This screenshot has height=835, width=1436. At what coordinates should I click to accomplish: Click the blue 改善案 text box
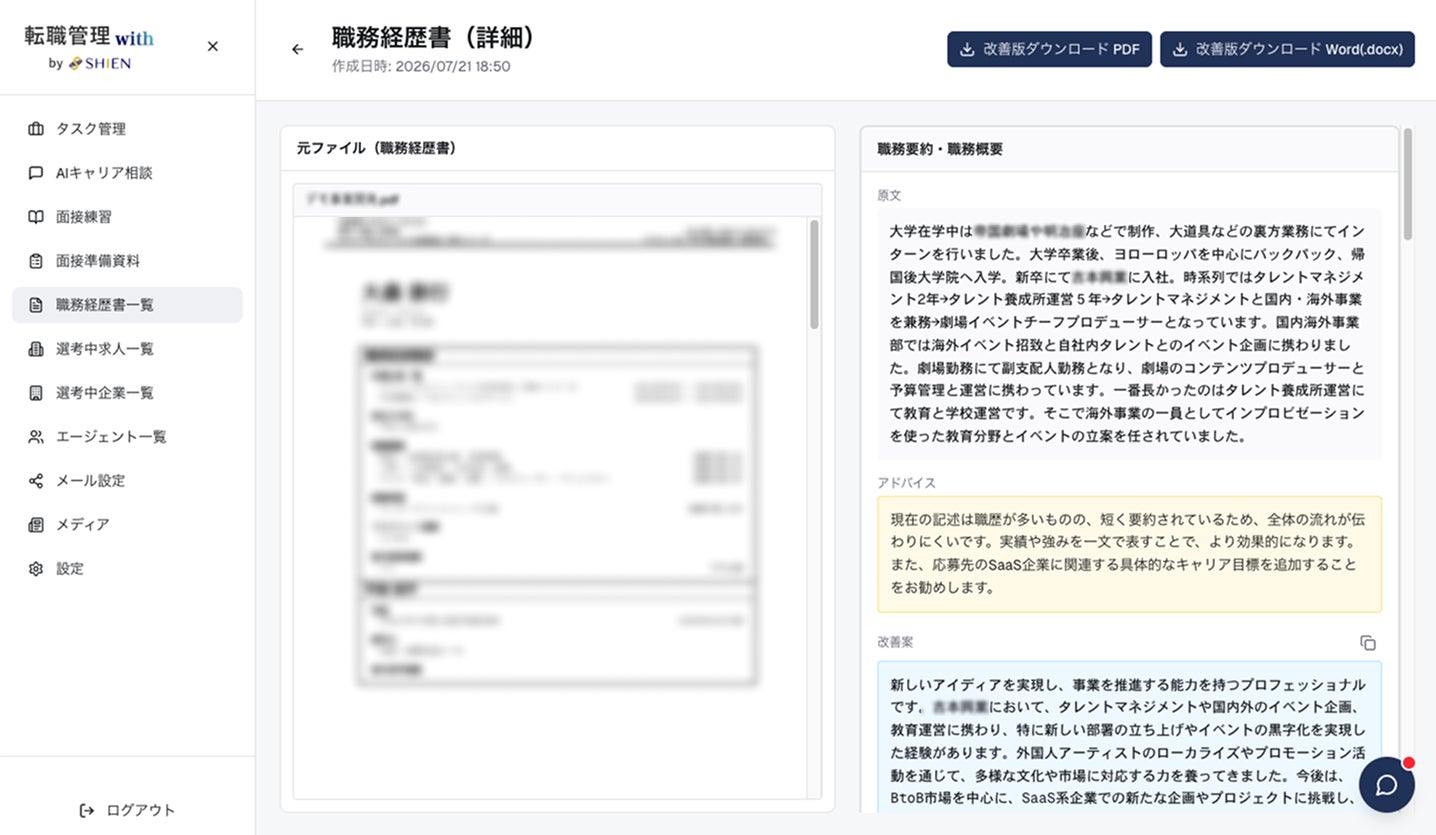[1129, 736]
